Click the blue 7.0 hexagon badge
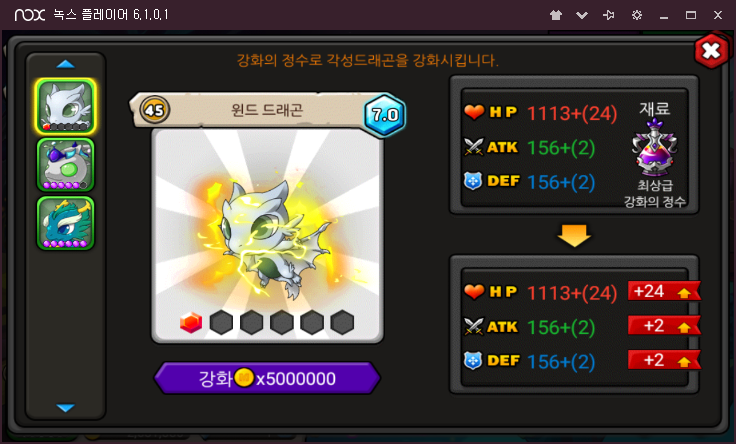Viewport: 736px width, 444px height. pos(385,115)
